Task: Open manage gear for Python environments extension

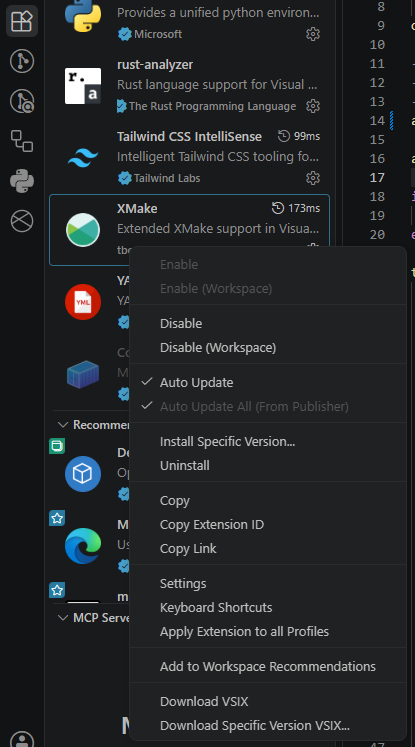Action: (x=313, y=34)
